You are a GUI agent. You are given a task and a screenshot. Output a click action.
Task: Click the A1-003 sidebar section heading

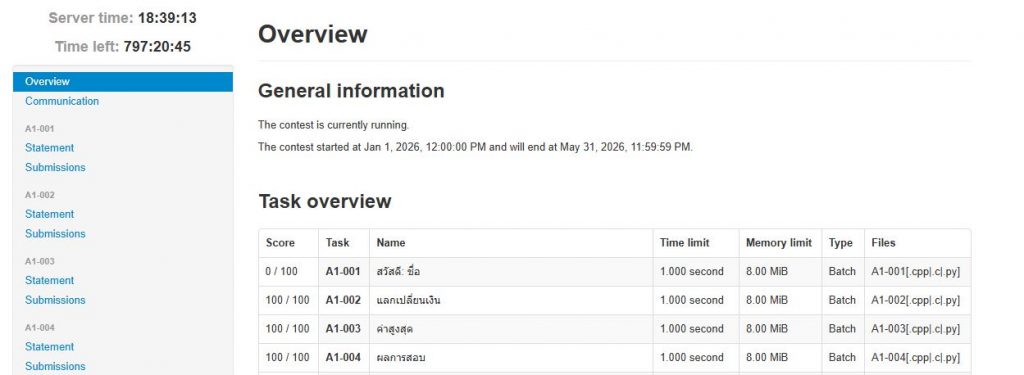click(40, 261)
